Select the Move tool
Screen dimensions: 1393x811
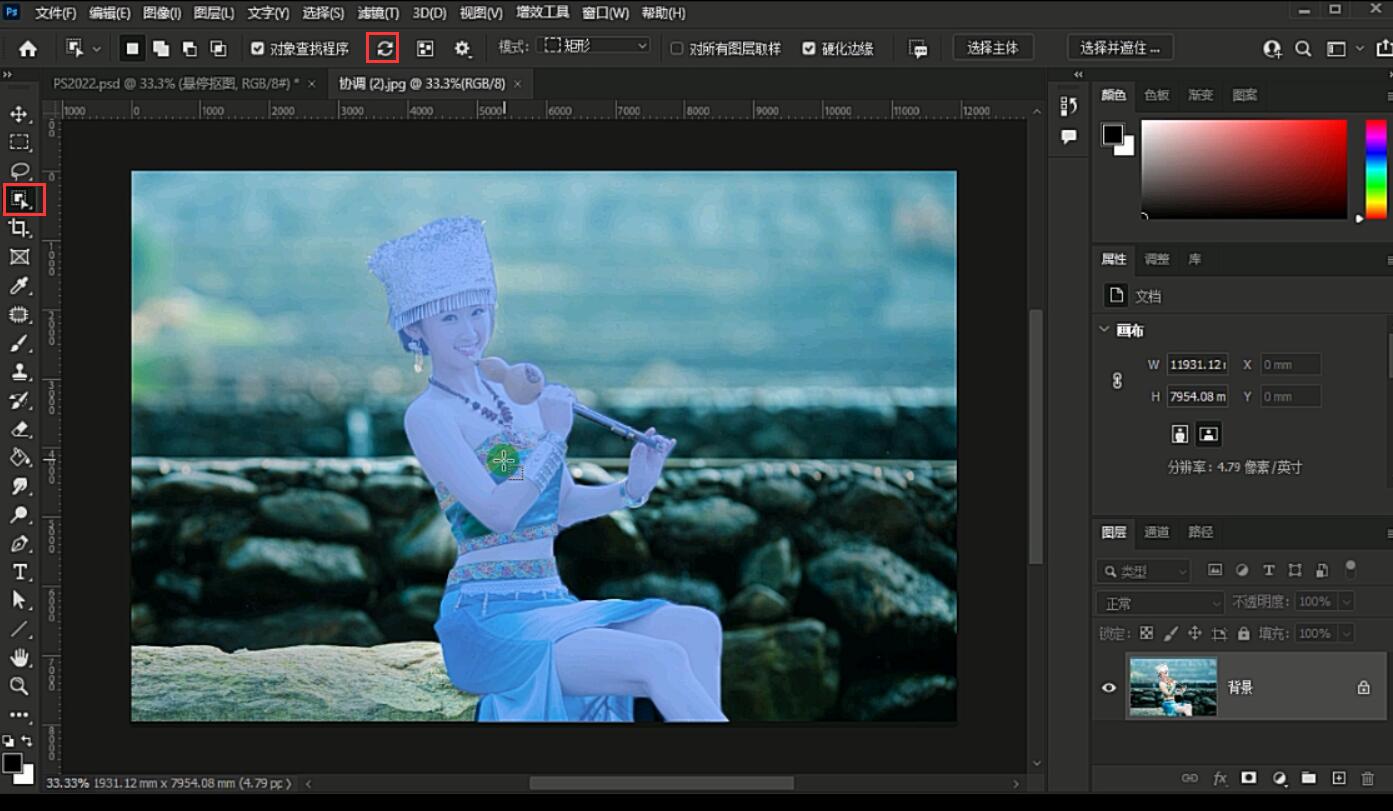19,114
